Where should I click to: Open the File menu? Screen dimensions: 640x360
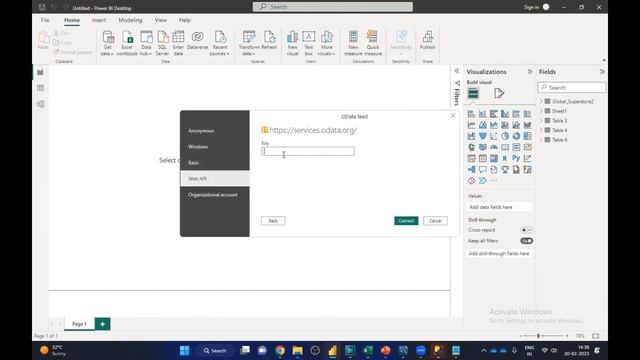[x=45, y=20]
